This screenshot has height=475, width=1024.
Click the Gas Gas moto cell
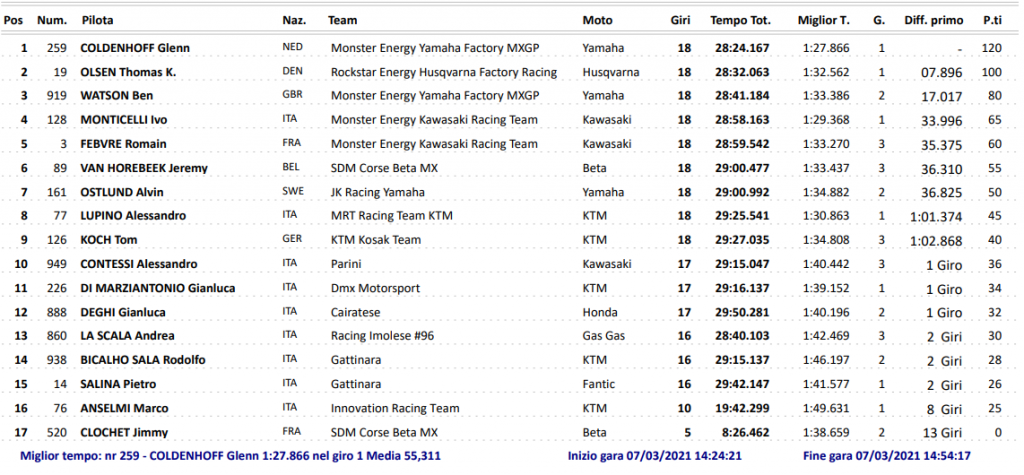tap(605, 336)
